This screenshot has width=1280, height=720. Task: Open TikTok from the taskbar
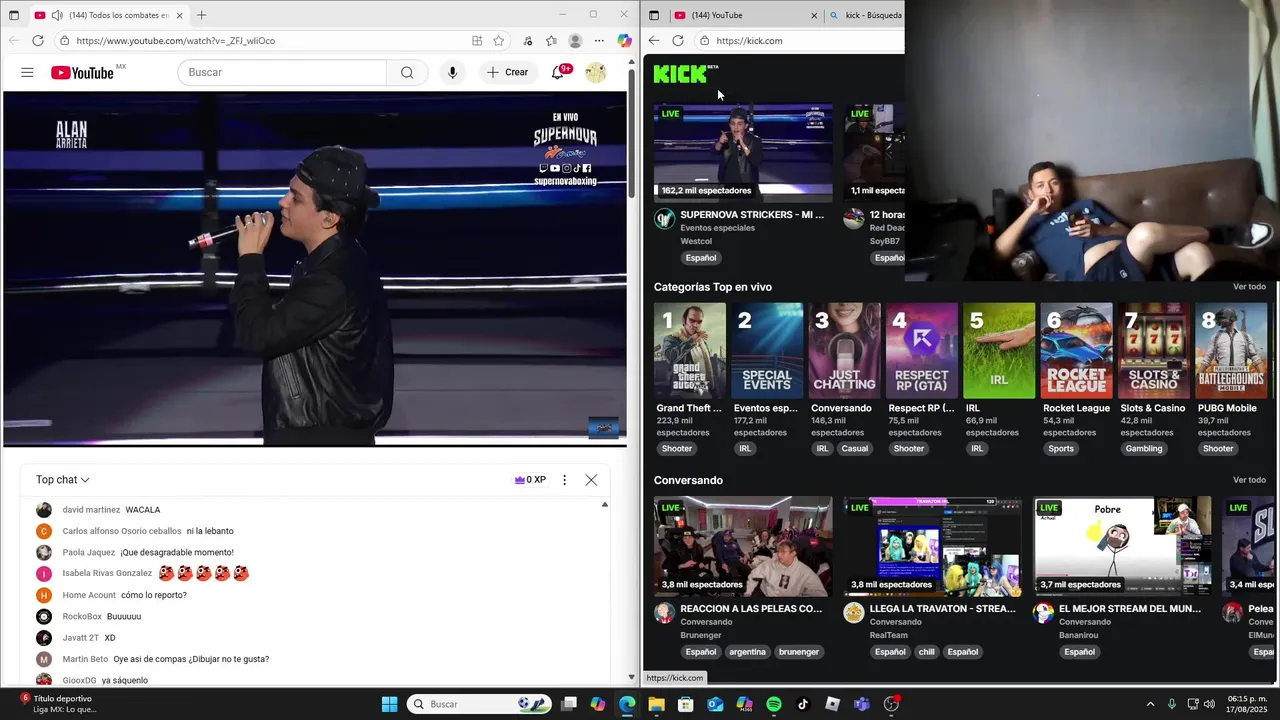[x=803, y=704]
